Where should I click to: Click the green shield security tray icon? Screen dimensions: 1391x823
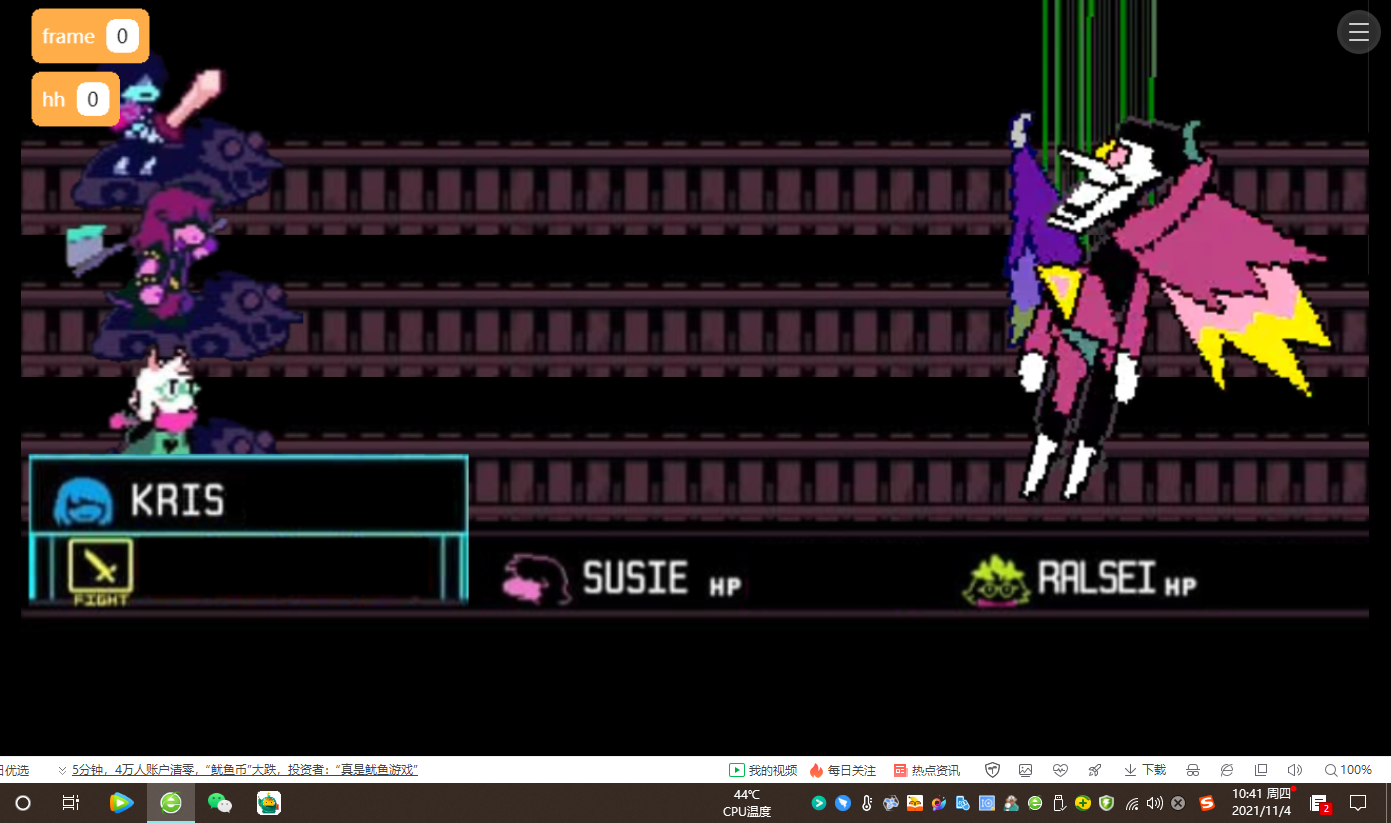[1106, 803]
